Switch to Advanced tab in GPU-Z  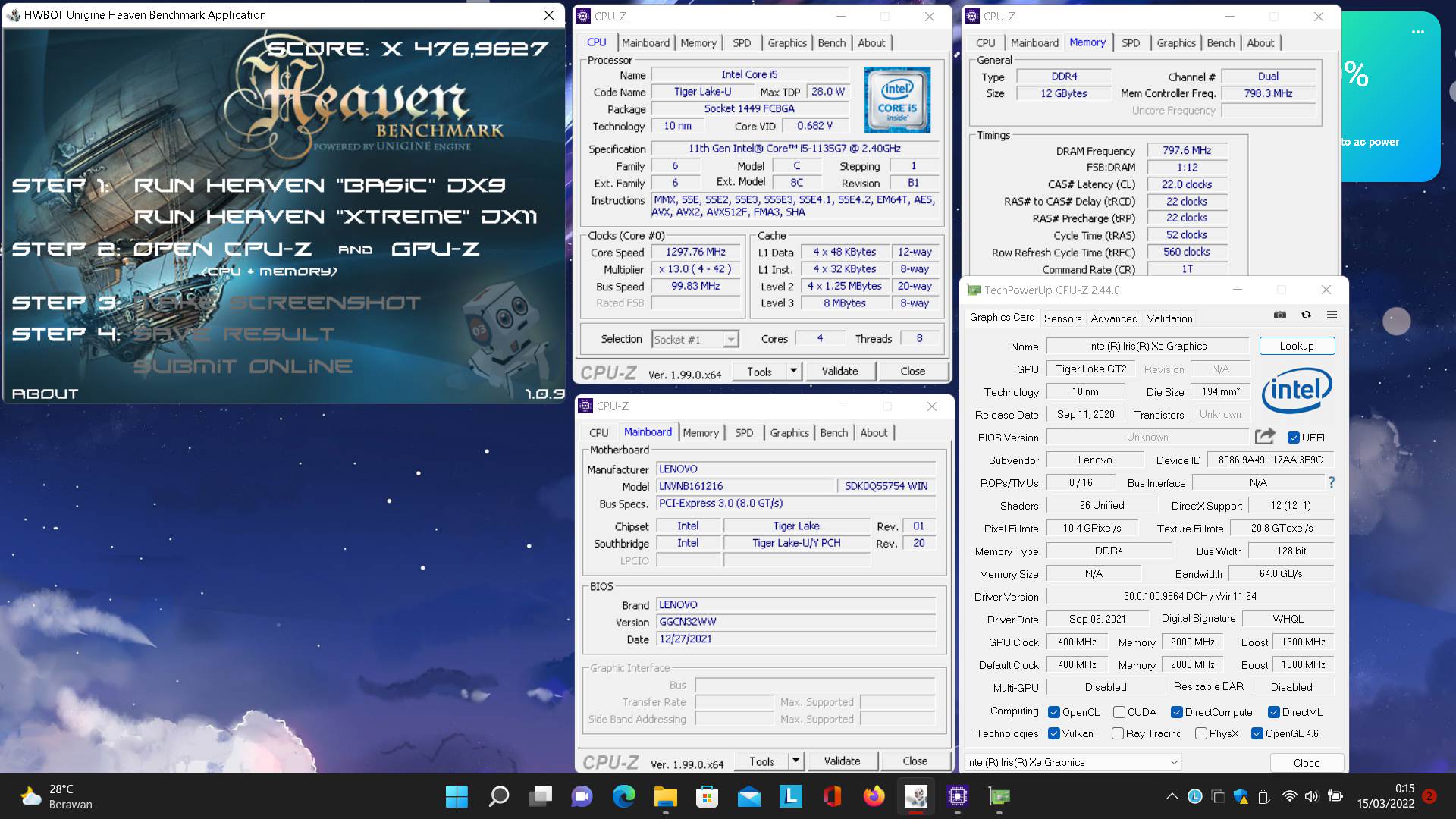pos(1114,318)
